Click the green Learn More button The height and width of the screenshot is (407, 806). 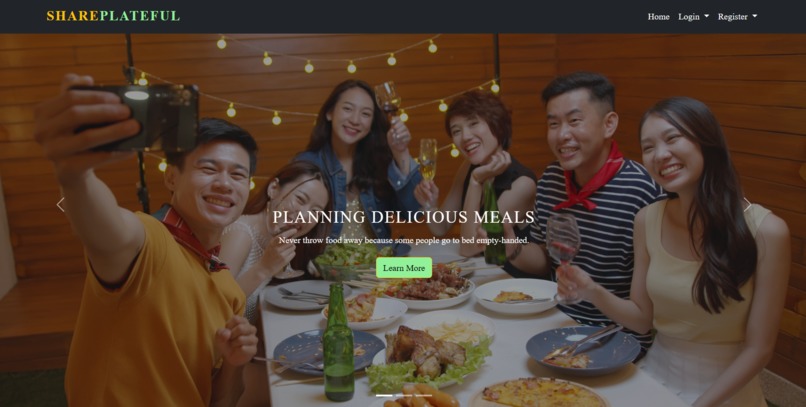(x=404, y=268)
